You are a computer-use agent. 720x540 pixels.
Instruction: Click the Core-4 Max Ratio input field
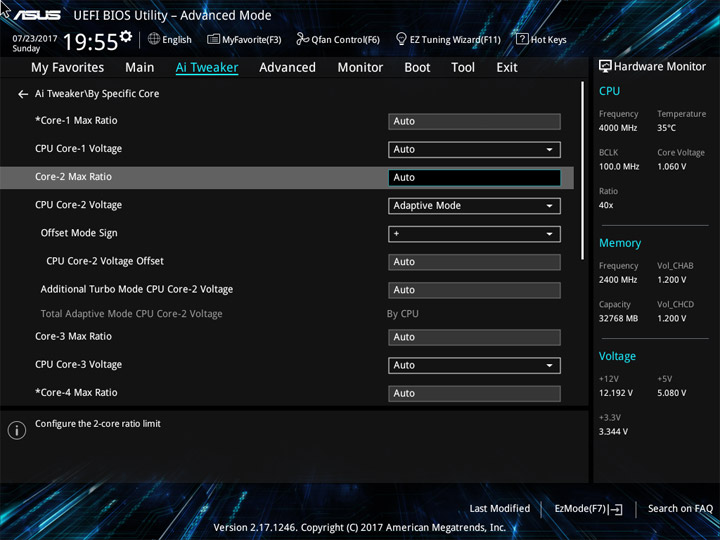coord(474,394)
